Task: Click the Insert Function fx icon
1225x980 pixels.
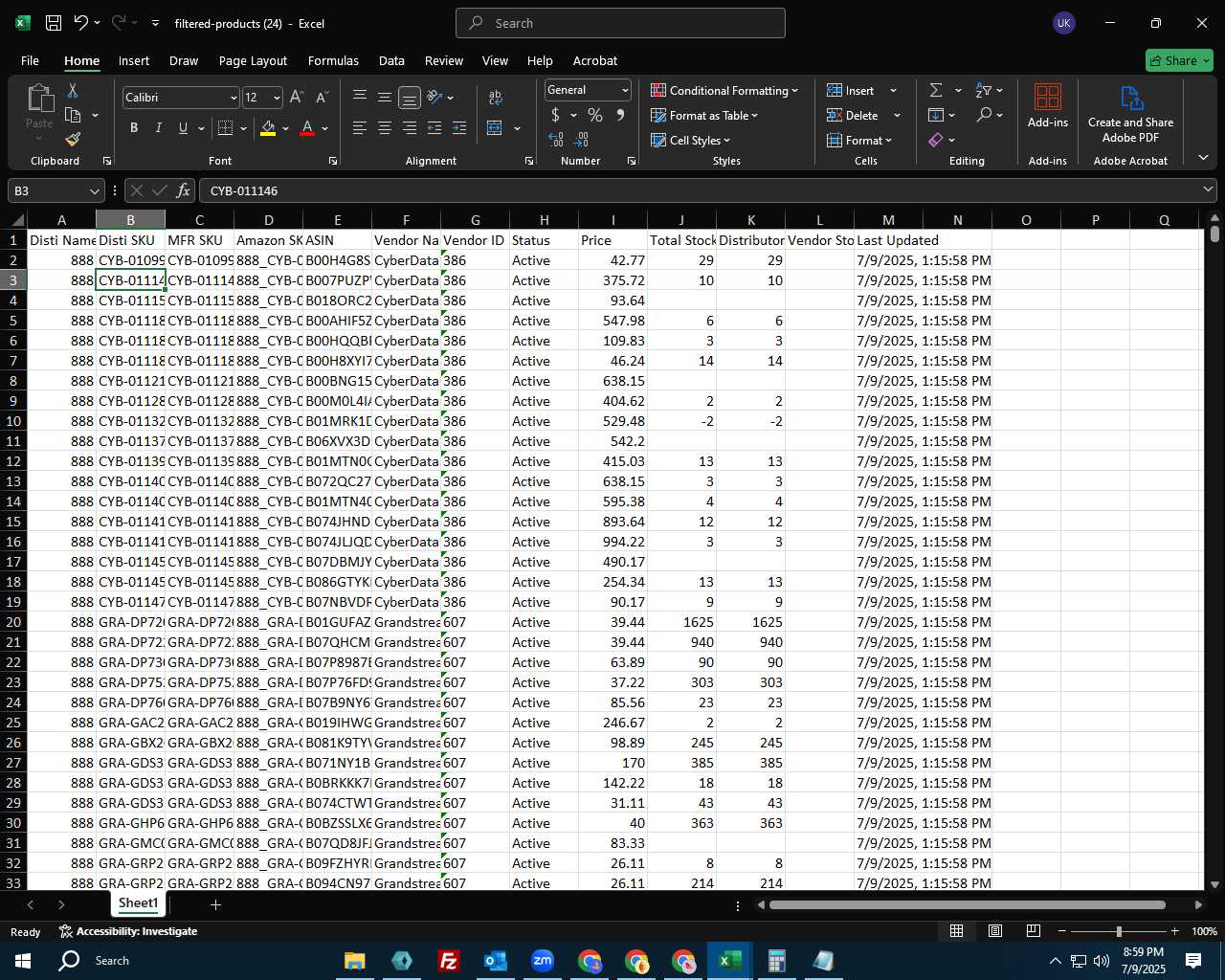Action: coord(184,190)
